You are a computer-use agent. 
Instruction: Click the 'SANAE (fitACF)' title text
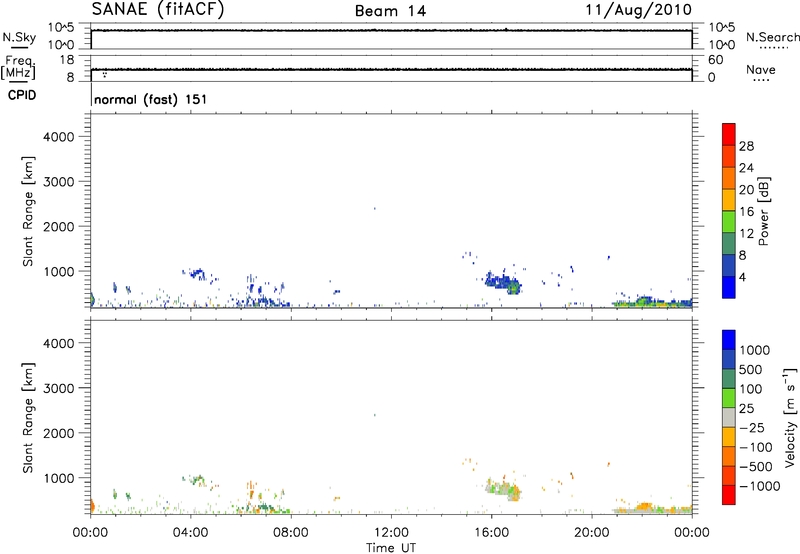point(158,9)
